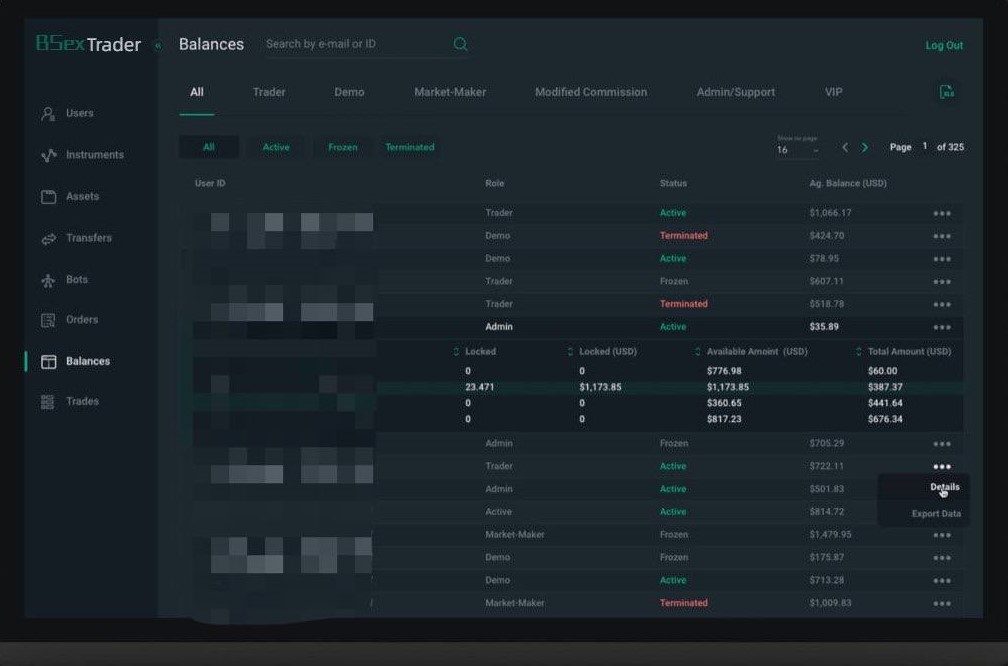Click the Bots icon in sidebar
The width and height of the screenshot is (1008, 666).
[x=48, y=281]
